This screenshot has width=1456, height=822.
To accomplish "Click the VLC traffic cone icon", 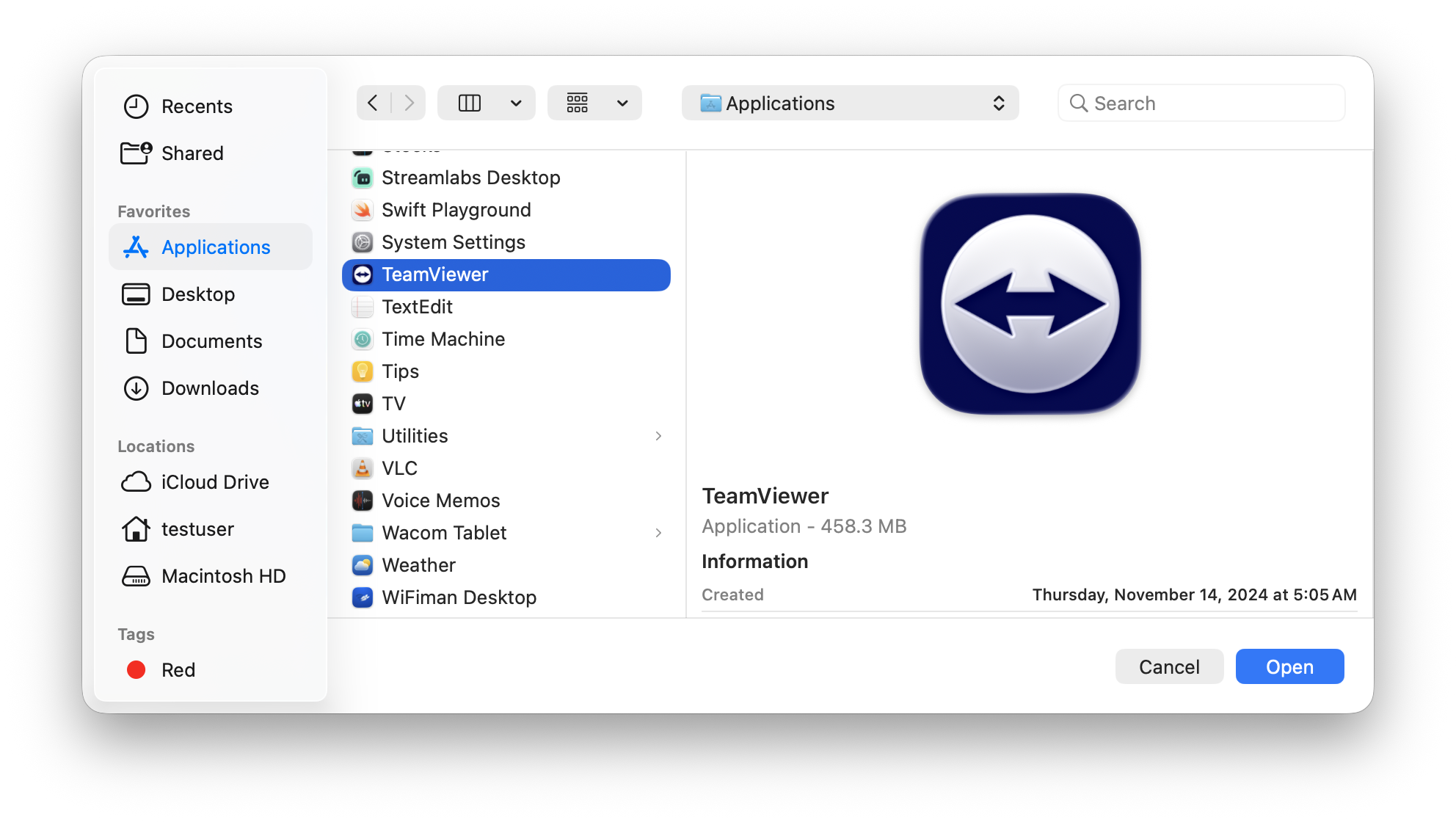I will click(x=363, y=468).
